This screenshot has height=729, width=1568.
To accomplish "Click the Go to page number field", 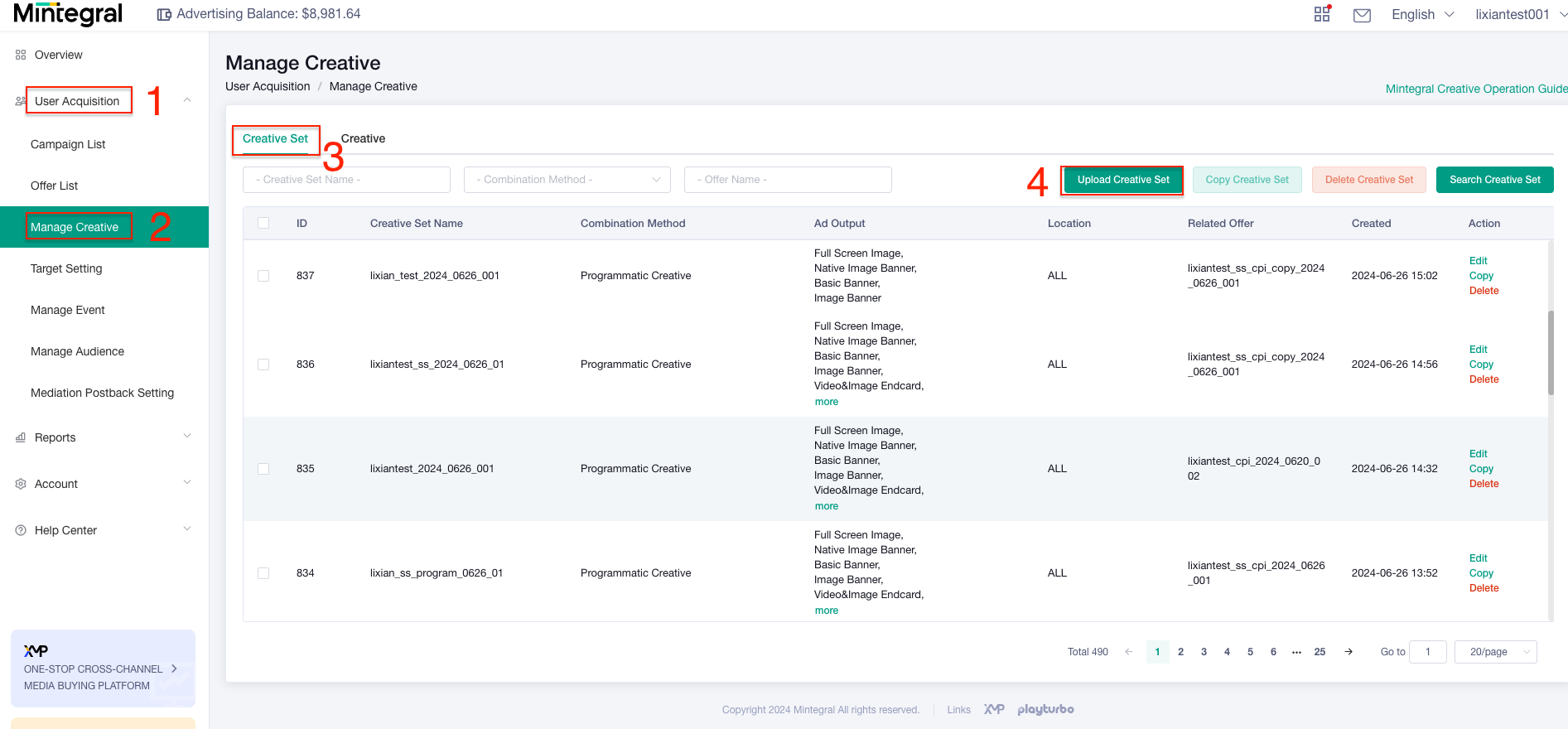I will [1428, 652].
